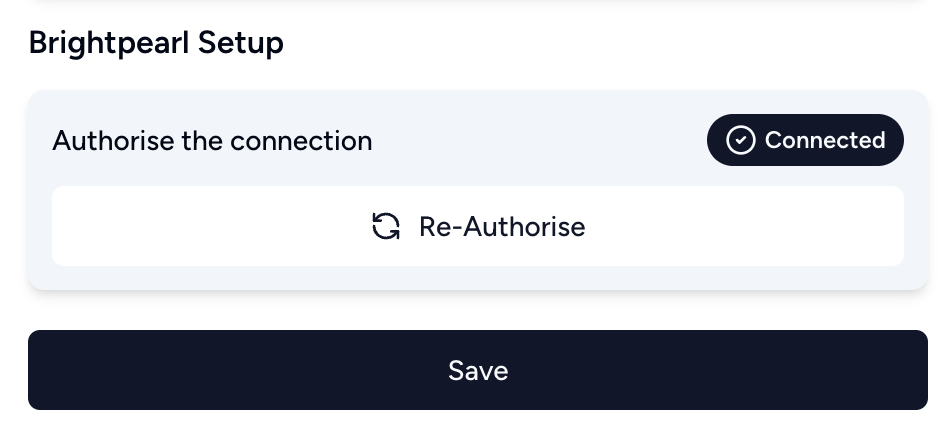Save the Brightpearl setup
This screenshot has height=440, width=948.
point(478,370)
